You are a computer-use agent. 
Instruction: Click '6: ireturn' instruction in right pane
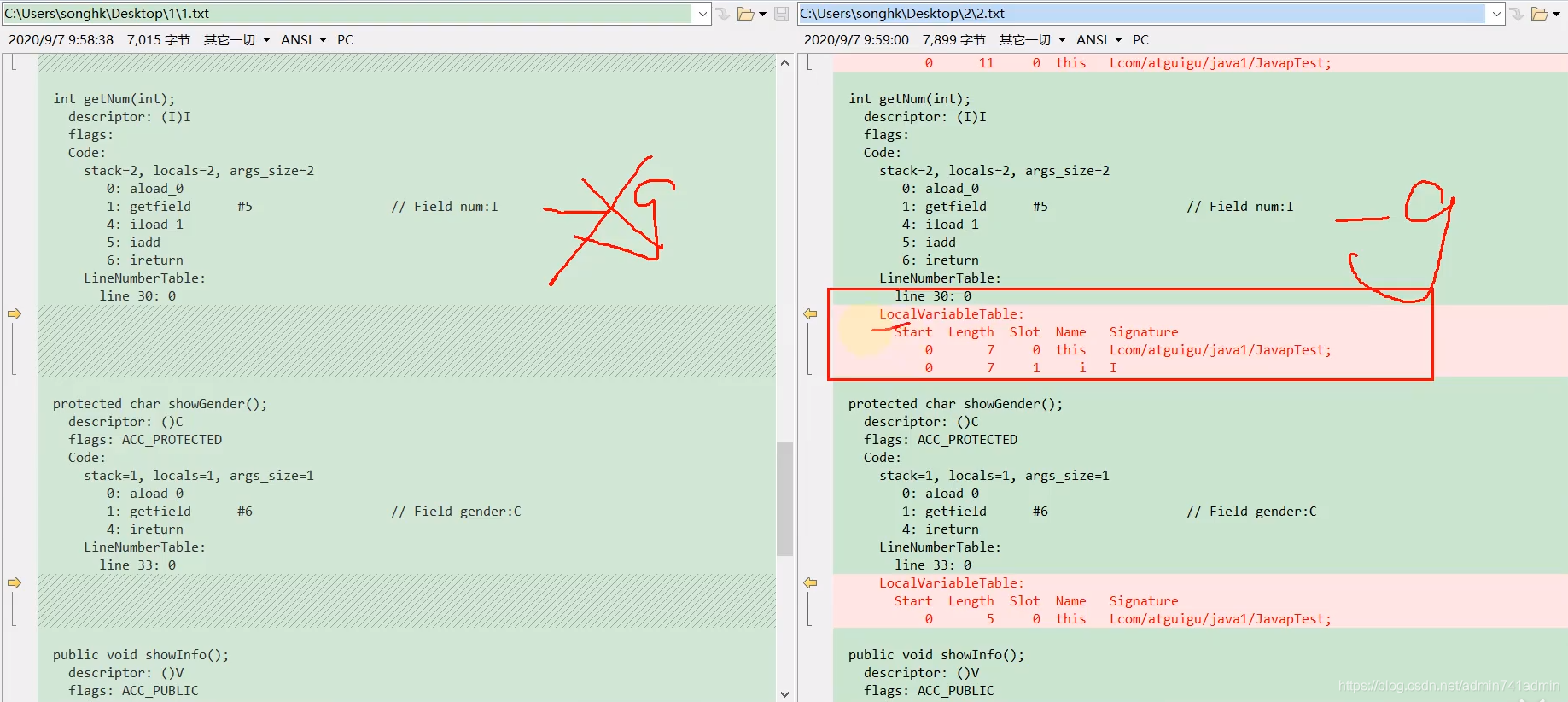pos(940,260)
